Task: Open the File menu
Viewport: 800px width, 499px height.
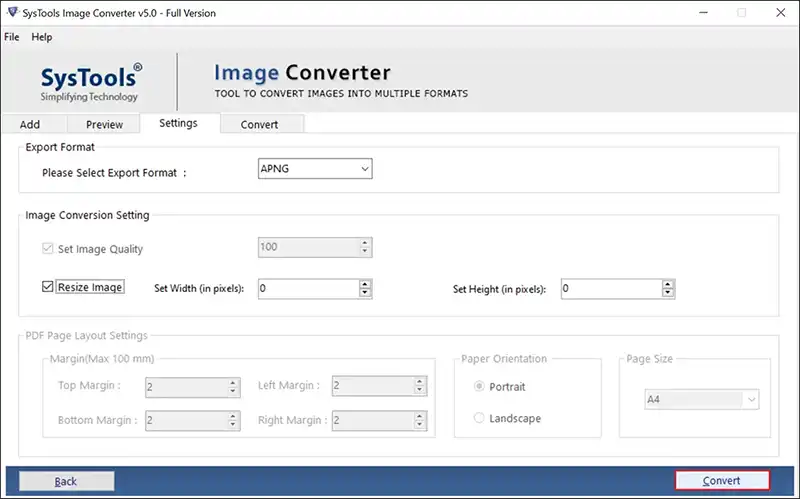Action: 11,37
